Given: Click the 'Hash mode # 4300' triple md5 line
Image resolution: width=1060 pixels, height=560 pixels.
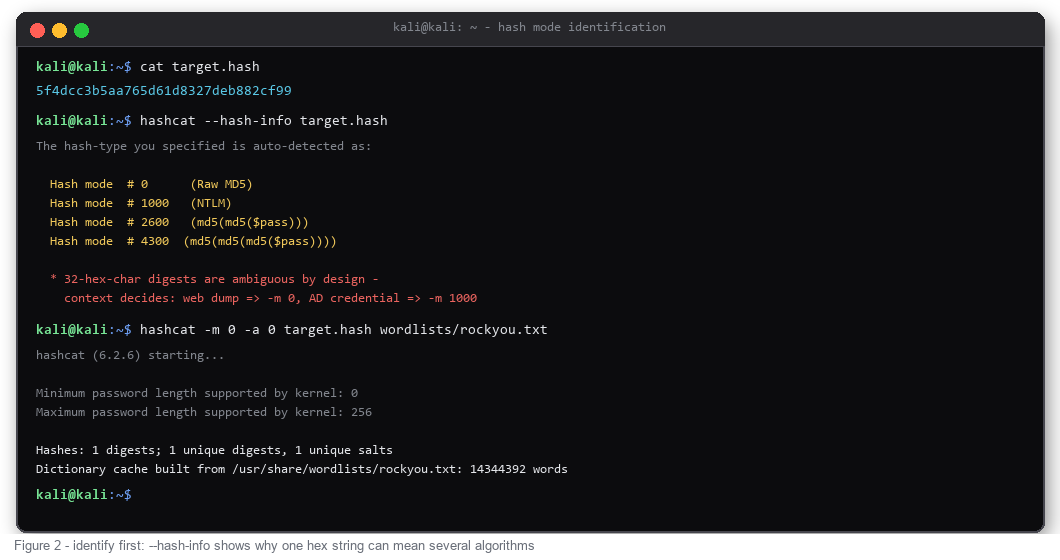Looking at the screenshot, I should pyautogui.click(x=193, y=241).
